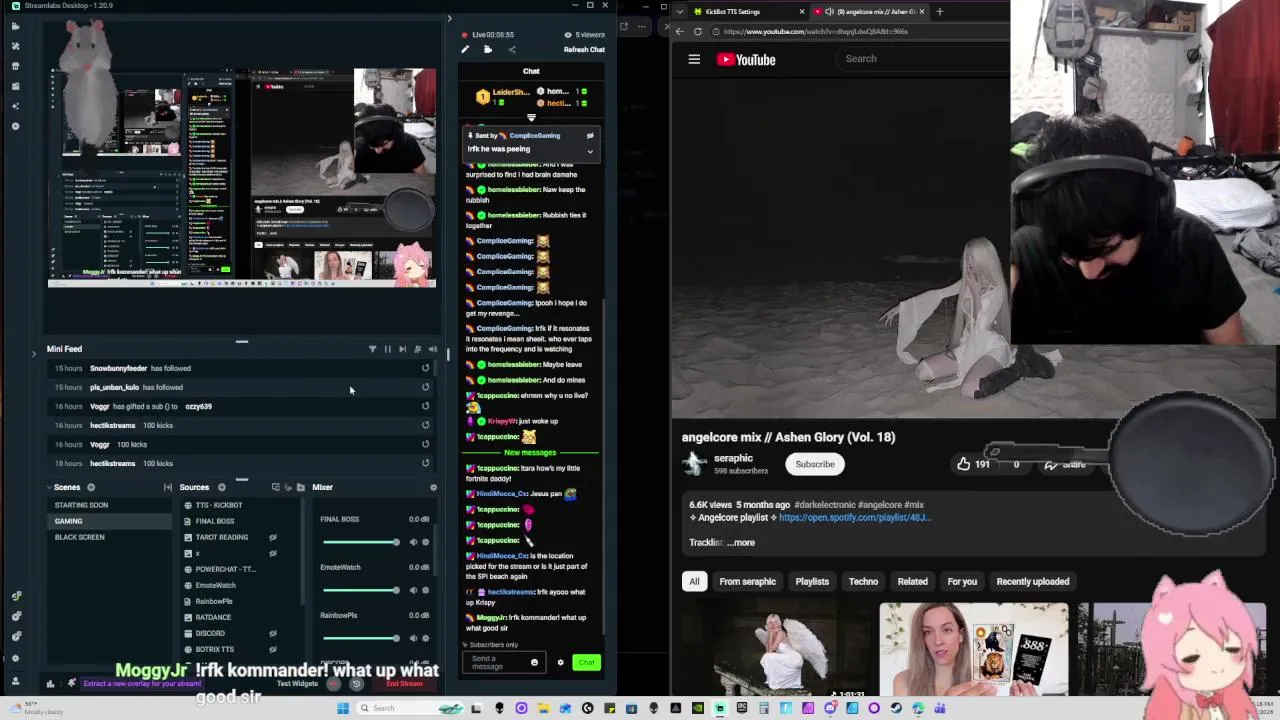Screen dimensions: 1280x720
Task: Edit stream info pencil icon
Action: tap(465, 49)
